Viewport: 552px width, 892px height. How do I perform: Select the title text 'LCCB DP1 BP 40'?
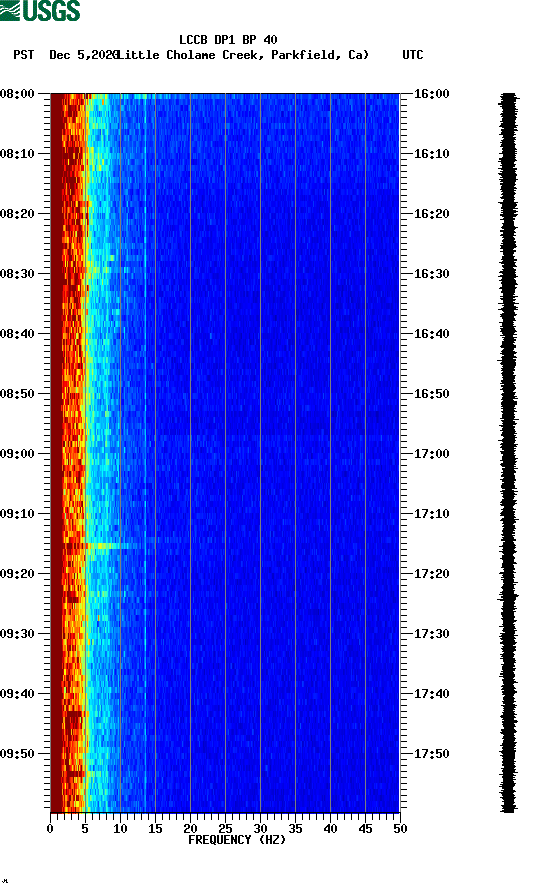228,40
